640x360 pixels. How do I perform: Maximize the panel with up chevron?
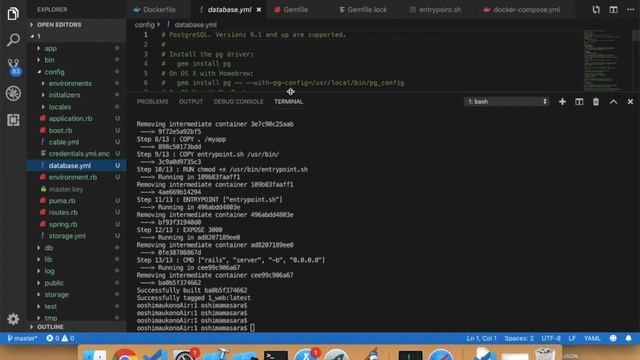[x=613, y=102]
